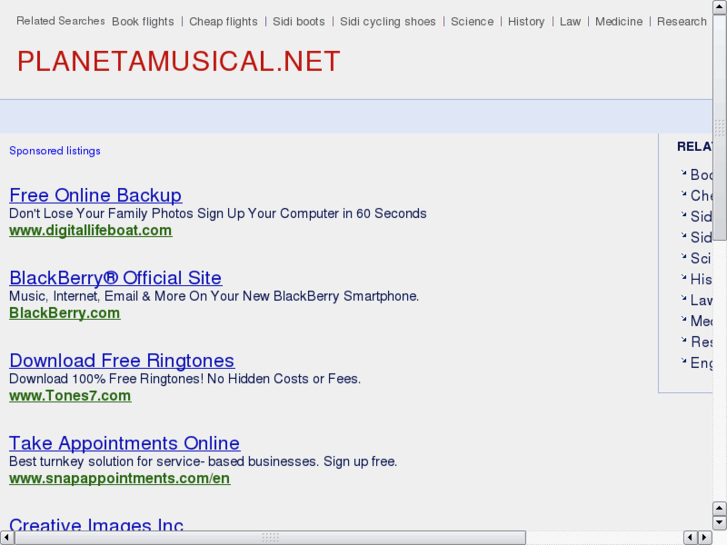The height and width of the screenshot is (545, 727).
Task: Open the Medicine related search link
Action: (x=619, y=22)
